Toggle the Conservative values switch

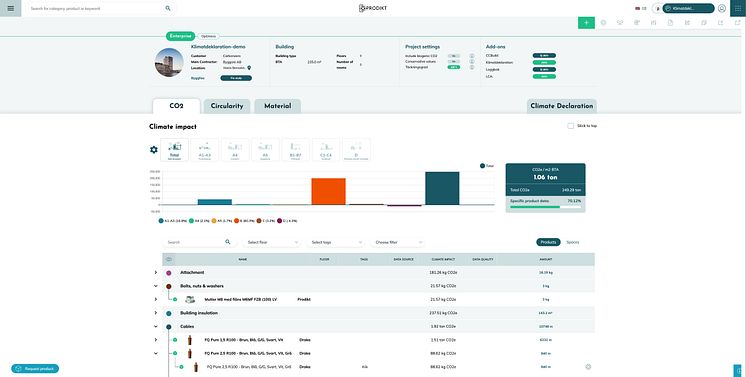(x=453, y=61)
